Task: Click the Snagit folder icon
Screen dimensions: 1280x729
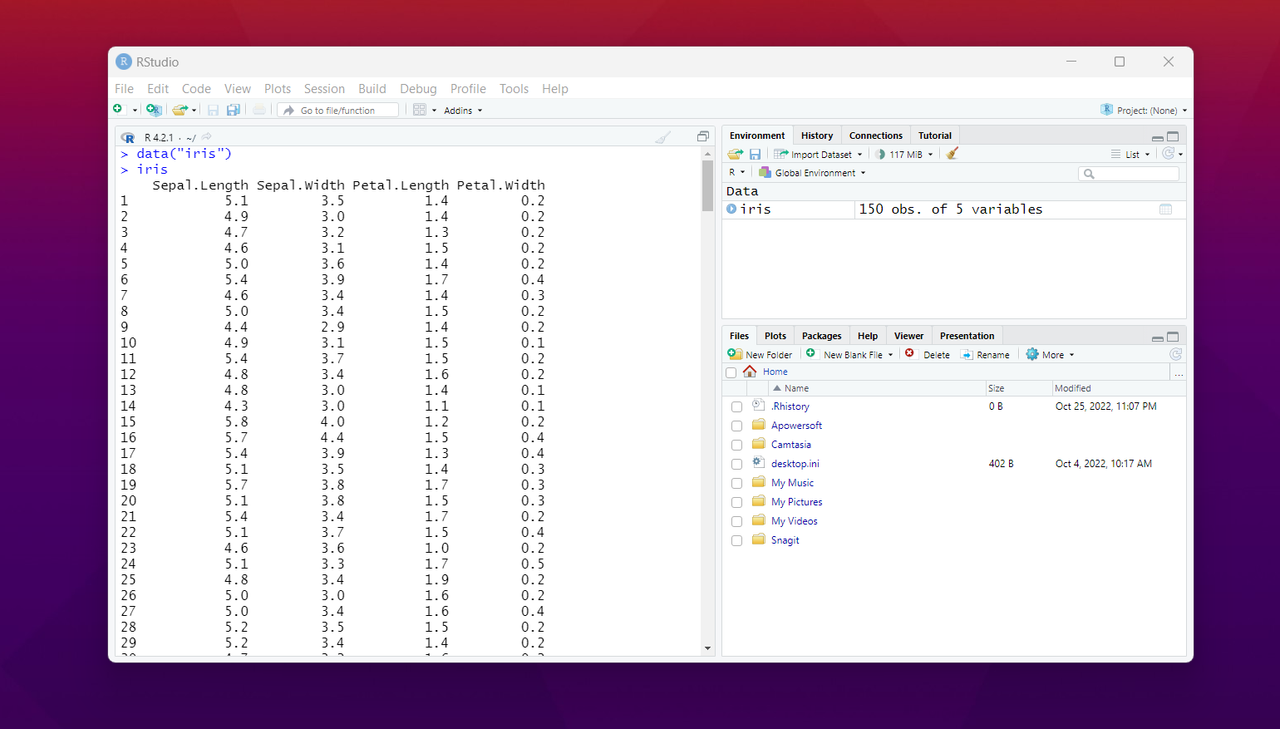Action: (758, 540)
